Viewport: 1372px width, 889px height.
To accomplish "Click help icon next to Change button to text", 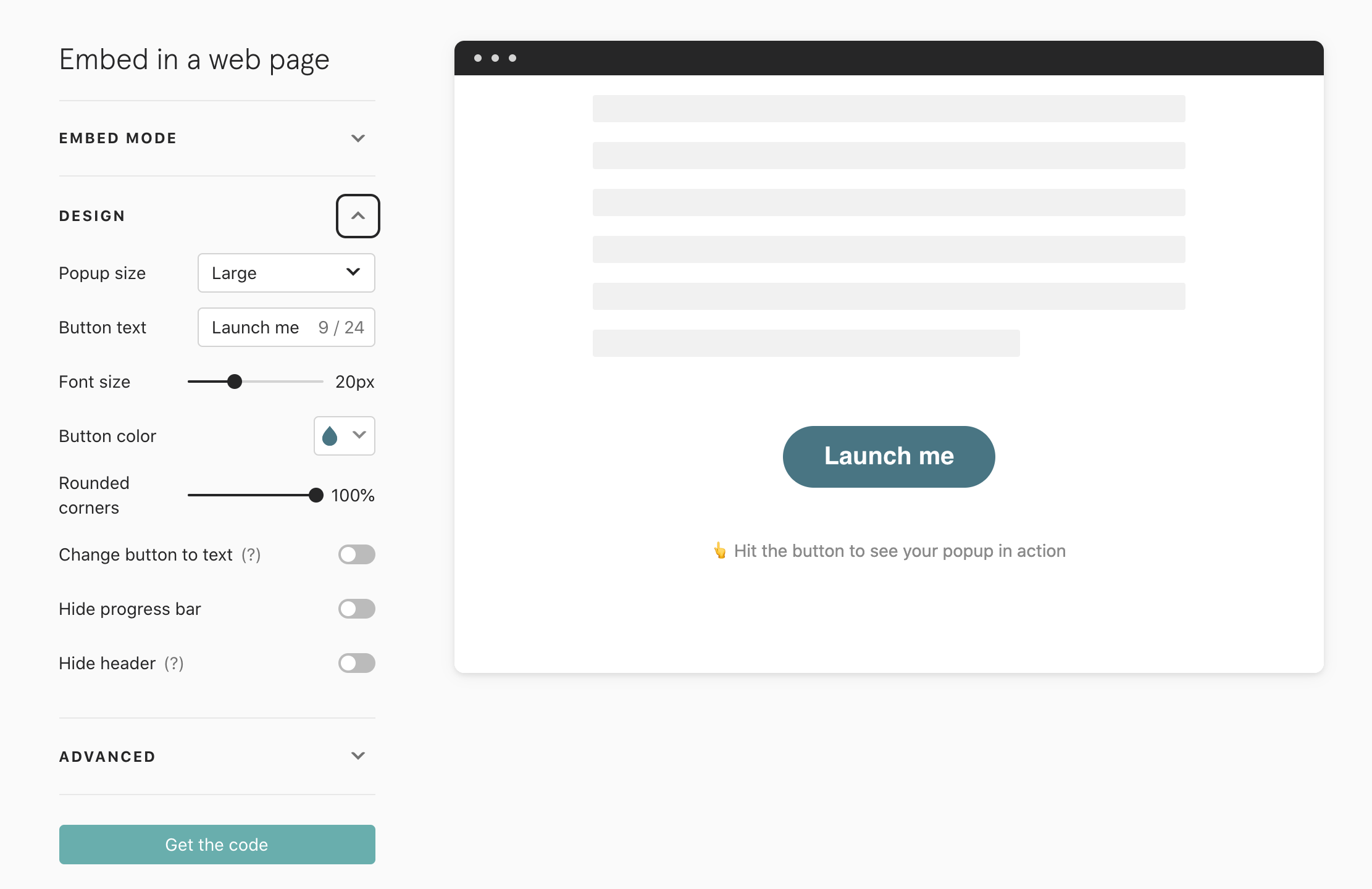I will (x=251, y=555).
